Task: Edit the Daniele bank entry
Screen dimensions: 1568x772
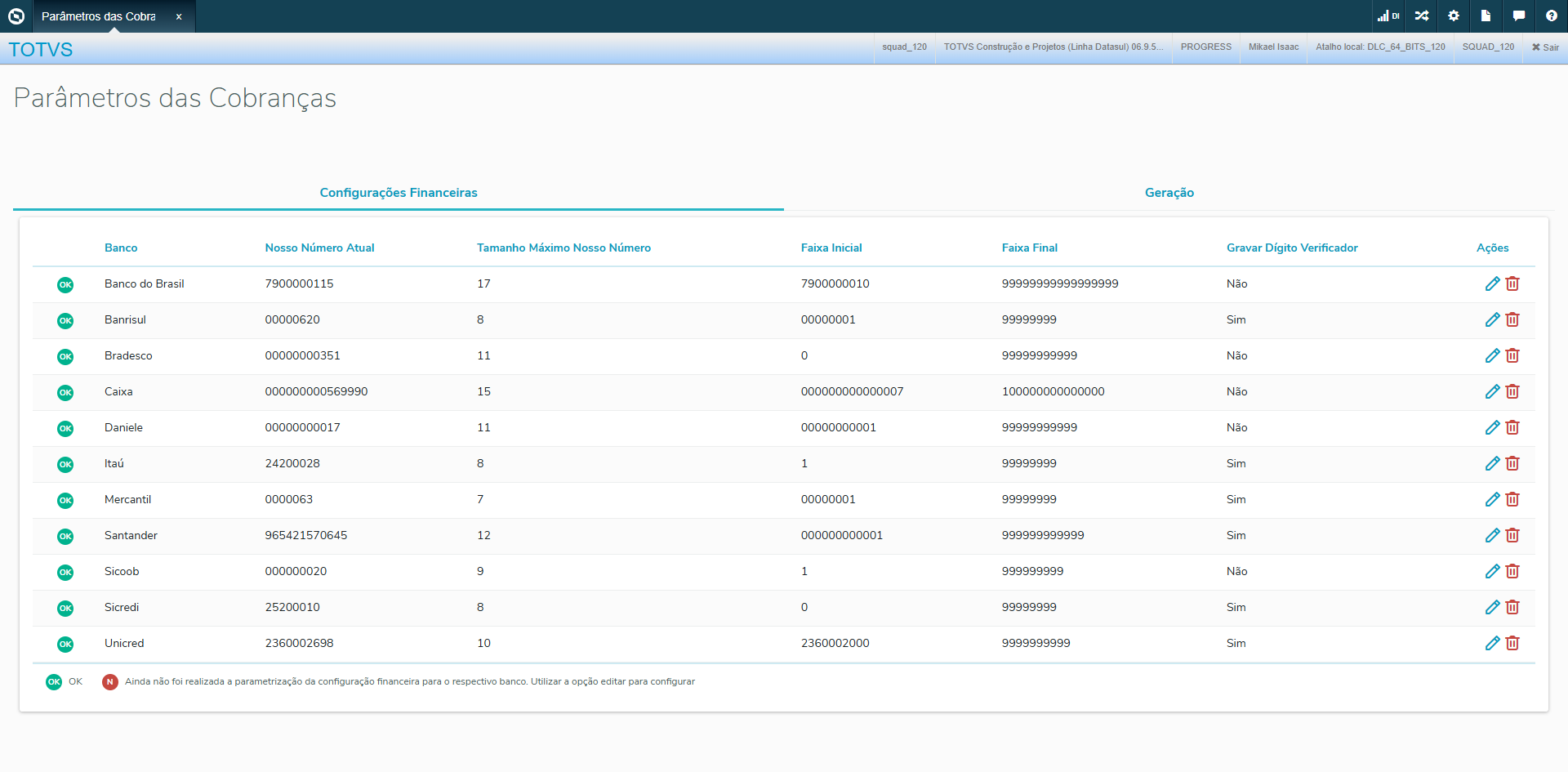Action: click(1492, 427)
